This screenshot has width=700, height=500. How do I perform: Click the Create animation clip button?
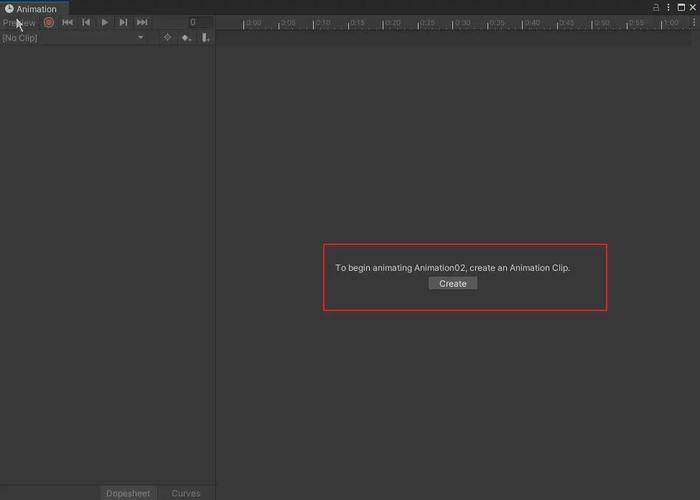tap(453, 283)
